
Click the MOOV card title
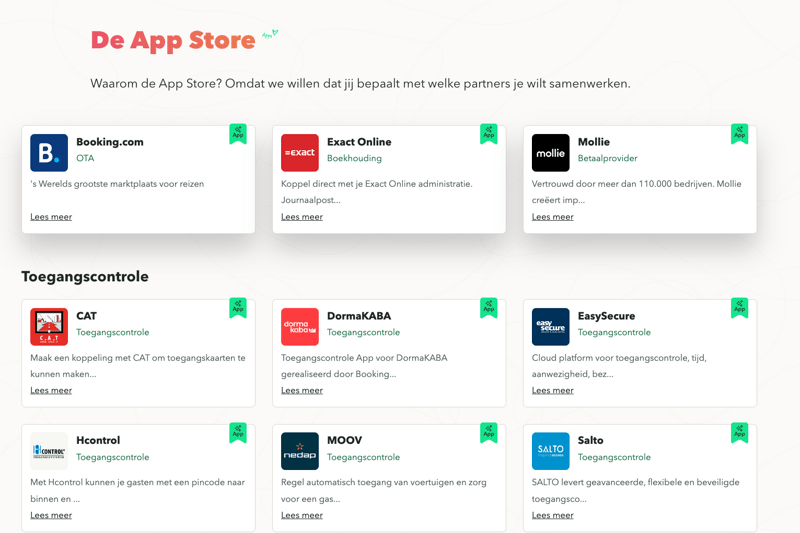click(x=344, y=440)
